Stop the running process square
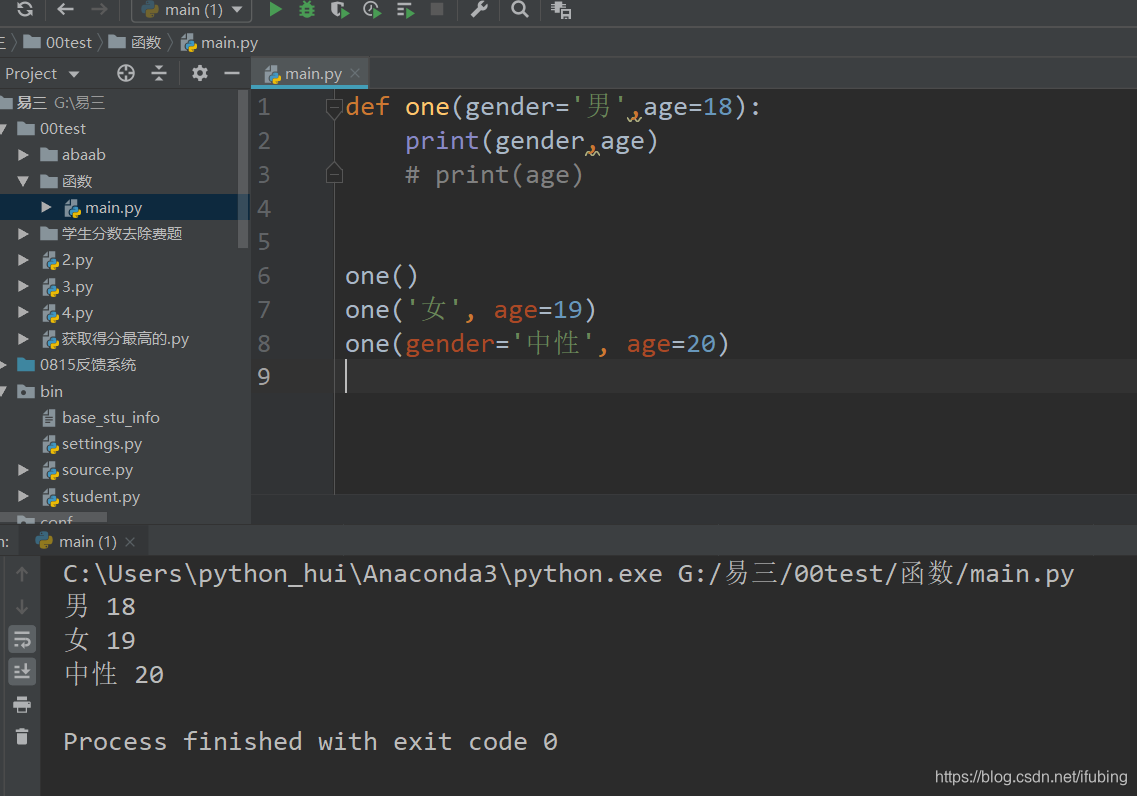The height and width of the screenshot is (796, 1137). [437, 9]
